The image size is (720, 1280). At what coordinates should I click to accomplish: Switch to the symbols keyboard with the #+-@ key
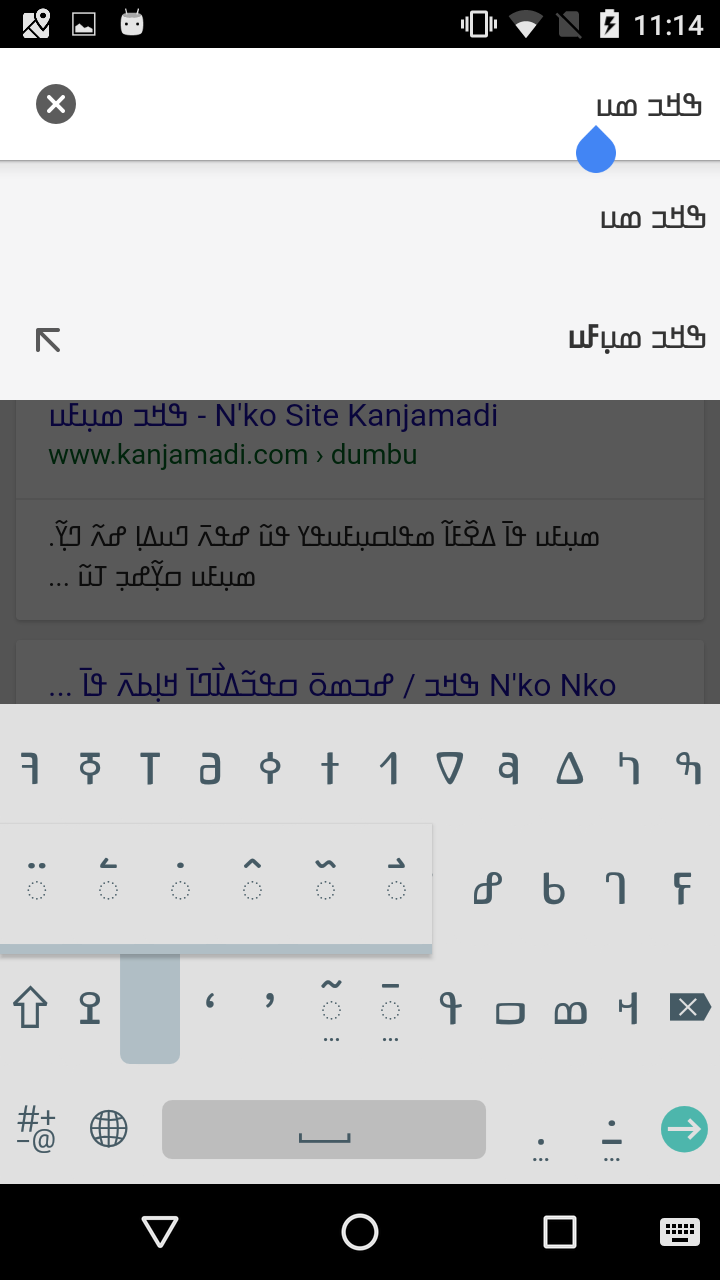point(37,1129)
